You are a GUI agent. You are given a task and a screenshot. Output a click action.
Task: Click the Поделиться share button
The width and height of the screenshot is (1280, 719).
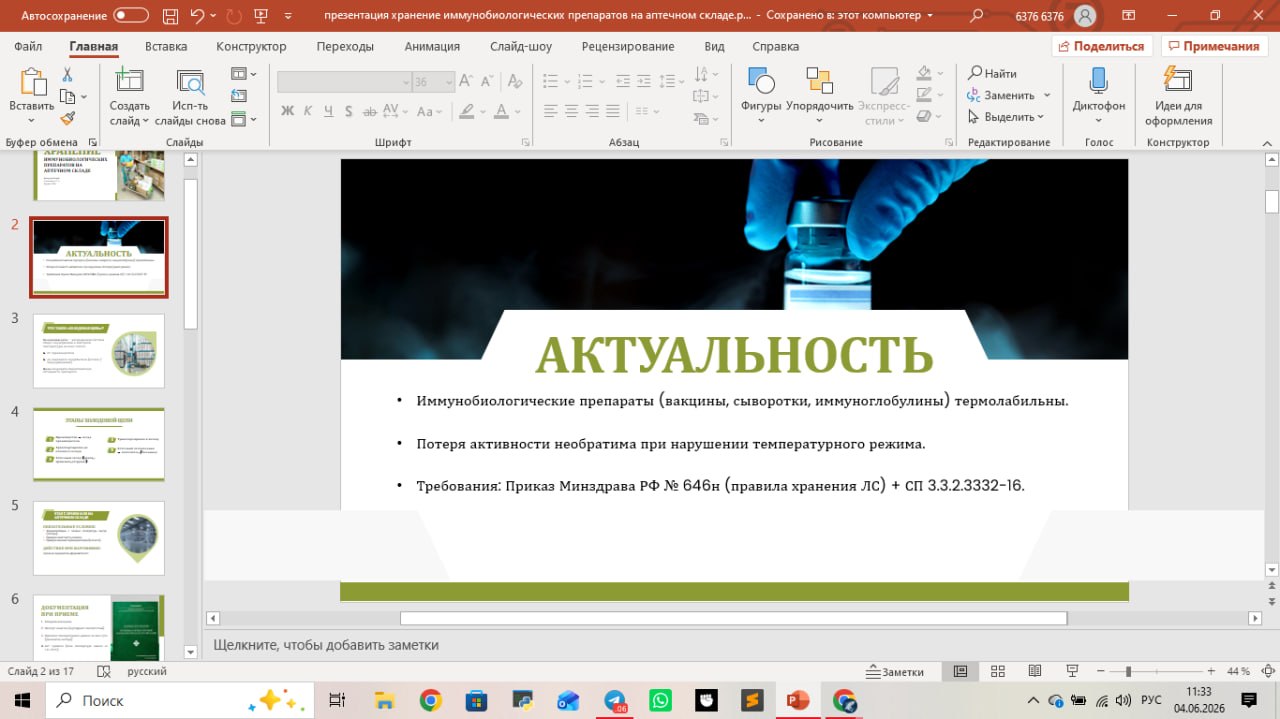click(x=1102, y=46)
